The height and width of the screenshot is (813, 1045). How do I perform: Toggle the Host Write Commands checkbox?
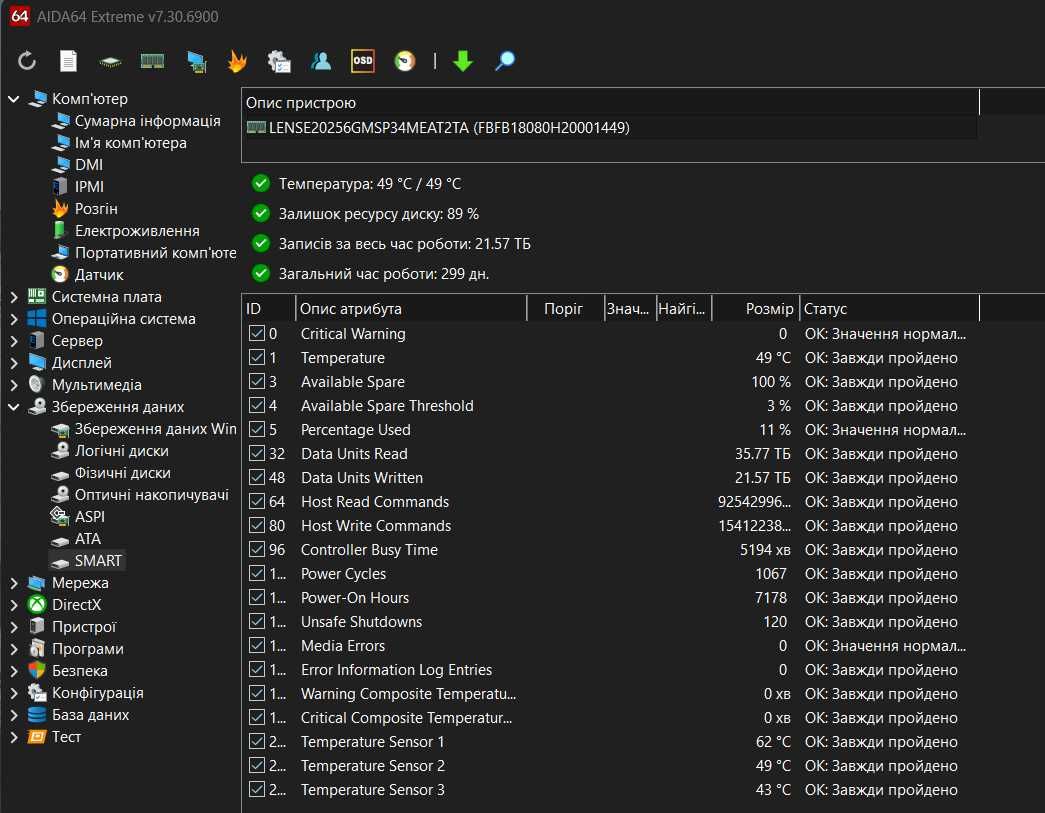257,525
